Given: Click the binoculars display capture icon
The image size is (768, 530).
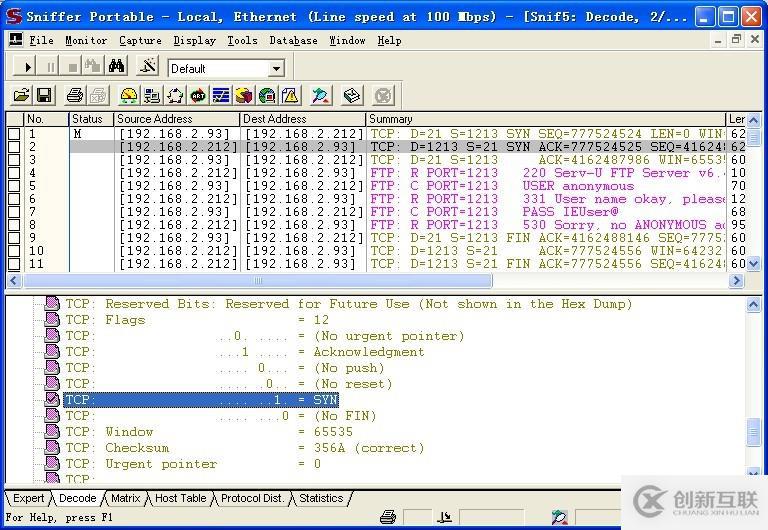Looking at the screenshot, I should (x=117, y=67).
